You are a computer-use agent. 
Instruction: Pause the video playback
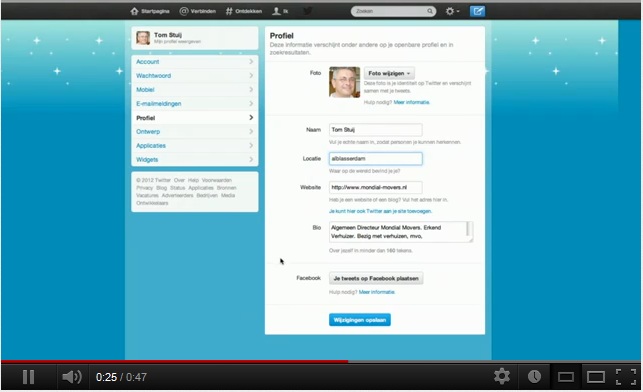pyautogui.click(x=28, y=377)
